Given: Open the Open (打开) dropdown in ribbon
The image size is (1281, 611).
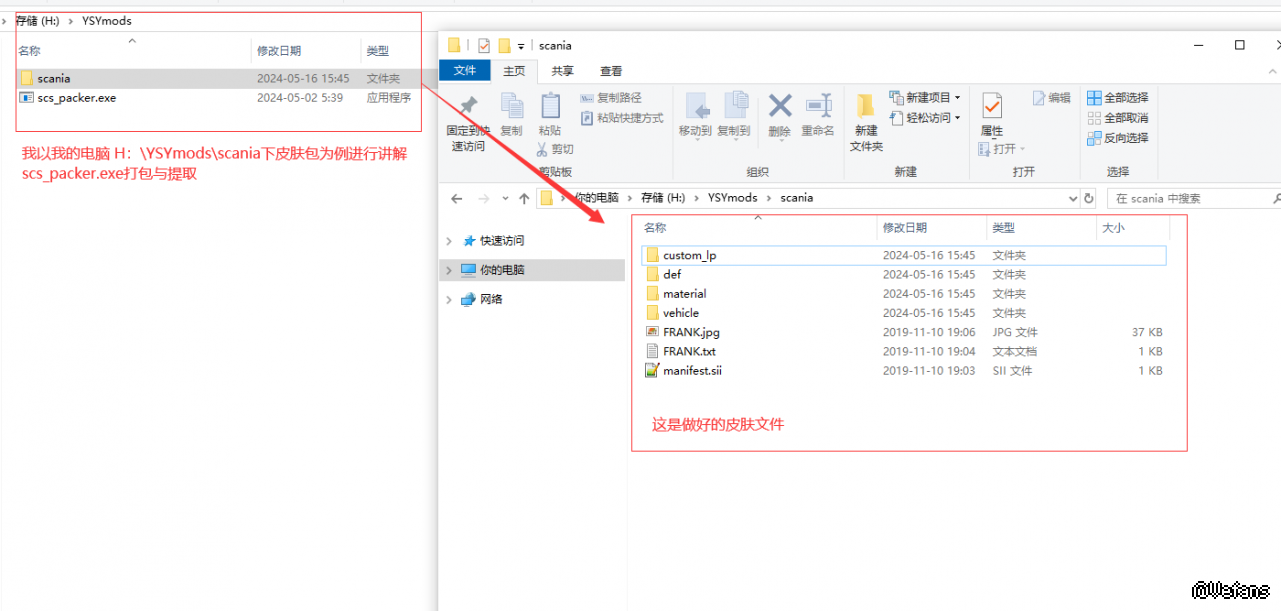Looking at the screenshot, I should 1000,149.
